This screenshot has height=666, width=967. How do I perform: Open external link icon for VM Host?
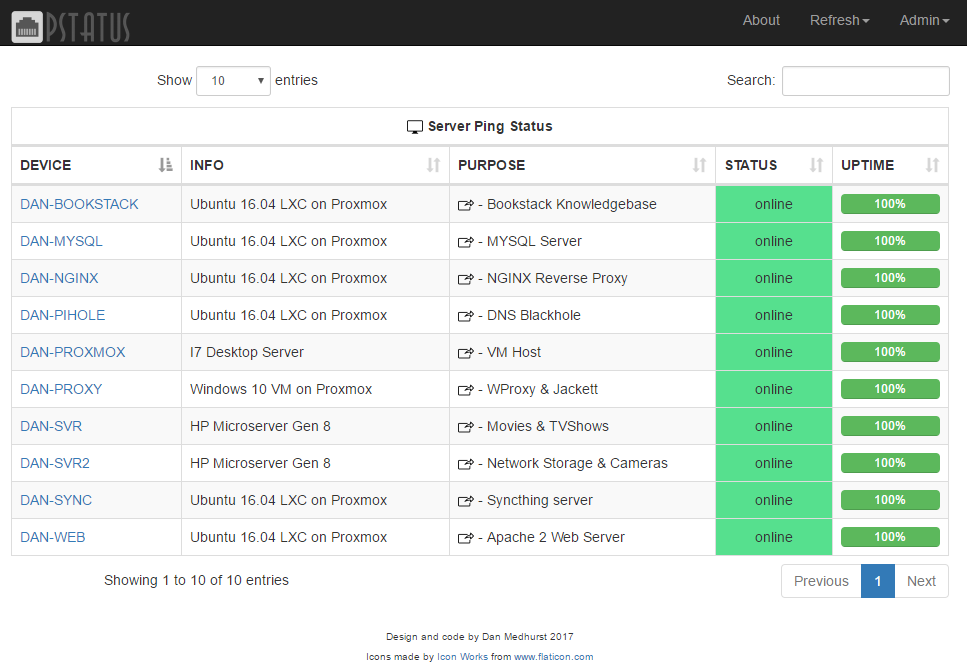[x=466, y=353]
